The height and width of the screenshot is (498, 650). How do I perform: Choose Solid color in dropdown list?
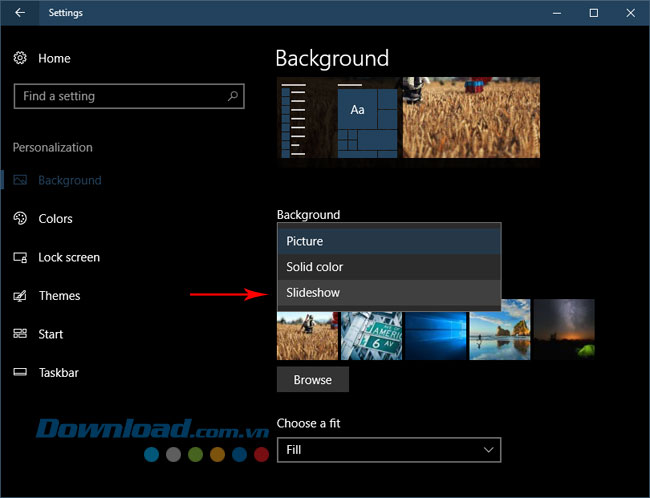click(388, 267)
